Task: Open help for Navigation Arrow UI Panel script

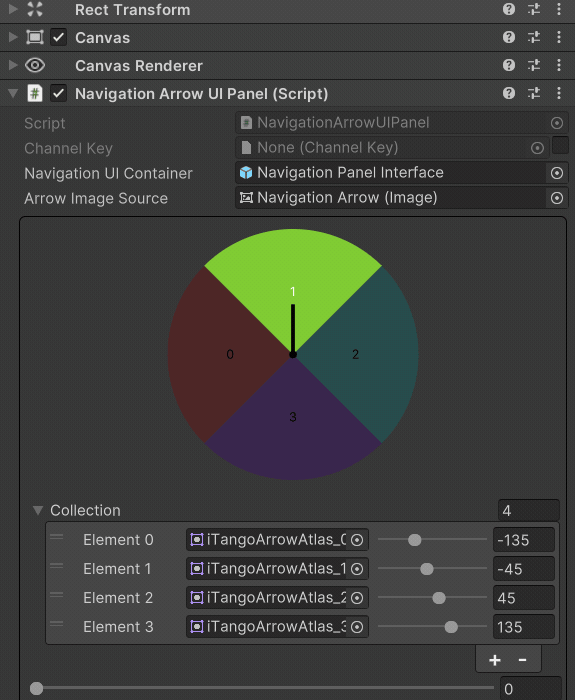Action: point(508,93)
